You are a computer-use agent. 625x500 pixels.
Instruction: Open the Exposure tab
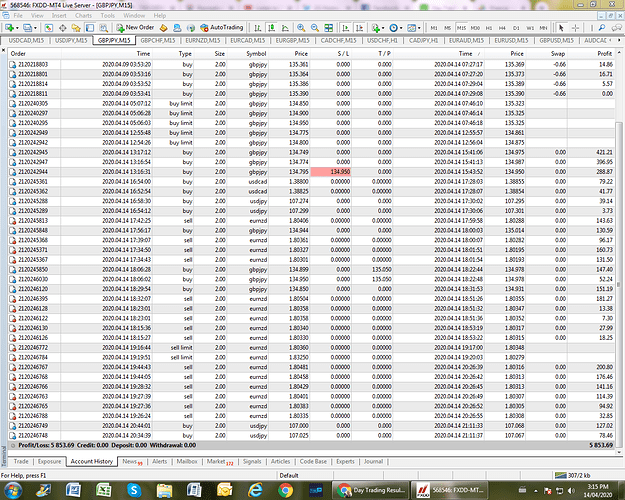pyautogui.click(x=49, y=461)
